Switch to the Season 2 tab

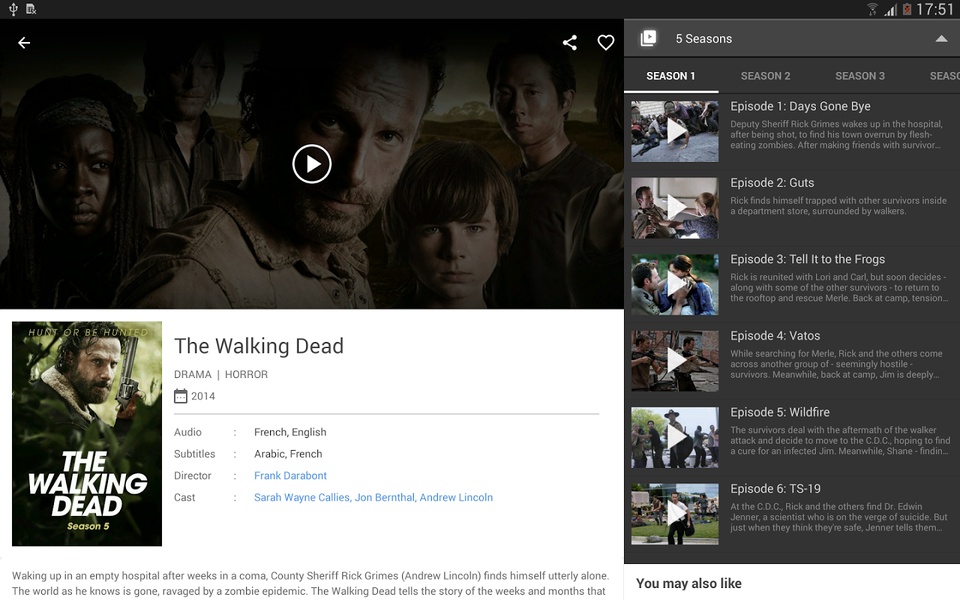(765, 76)
